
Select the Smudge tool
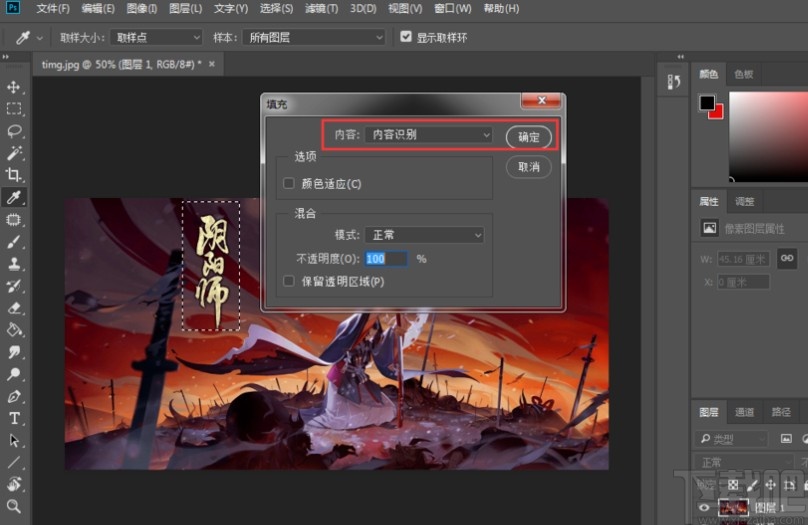click(14, 352)
